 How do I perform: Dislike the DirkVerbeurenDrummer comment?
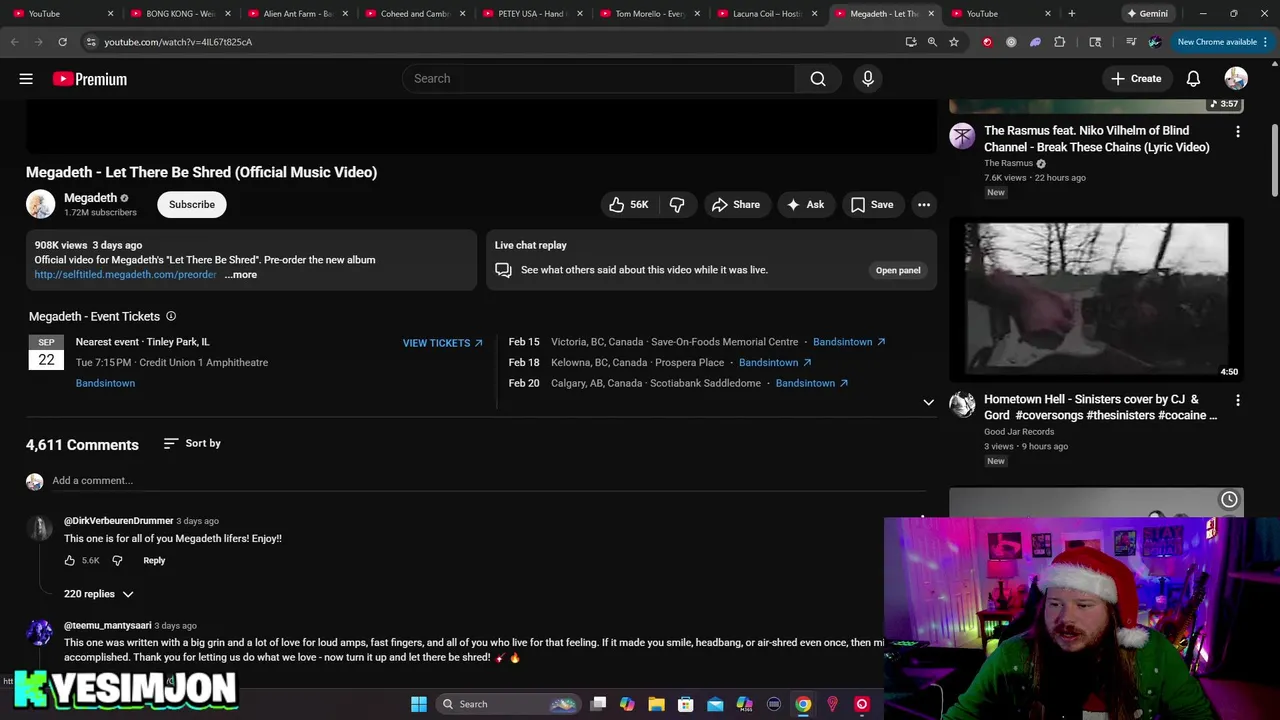(x=117, y=561)
